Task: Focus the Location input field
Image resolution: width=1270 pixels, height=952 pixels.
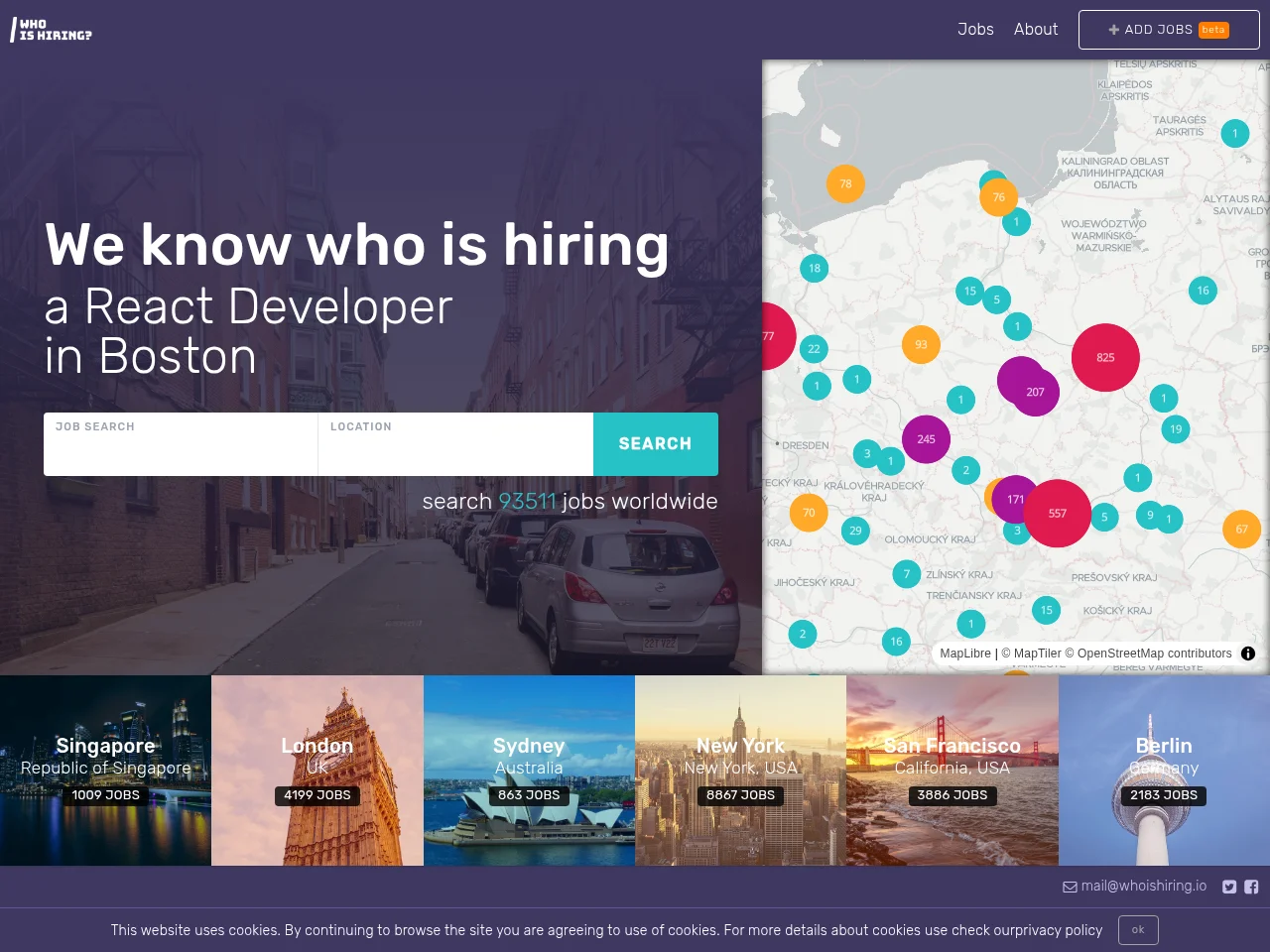Action: (455, 444)
